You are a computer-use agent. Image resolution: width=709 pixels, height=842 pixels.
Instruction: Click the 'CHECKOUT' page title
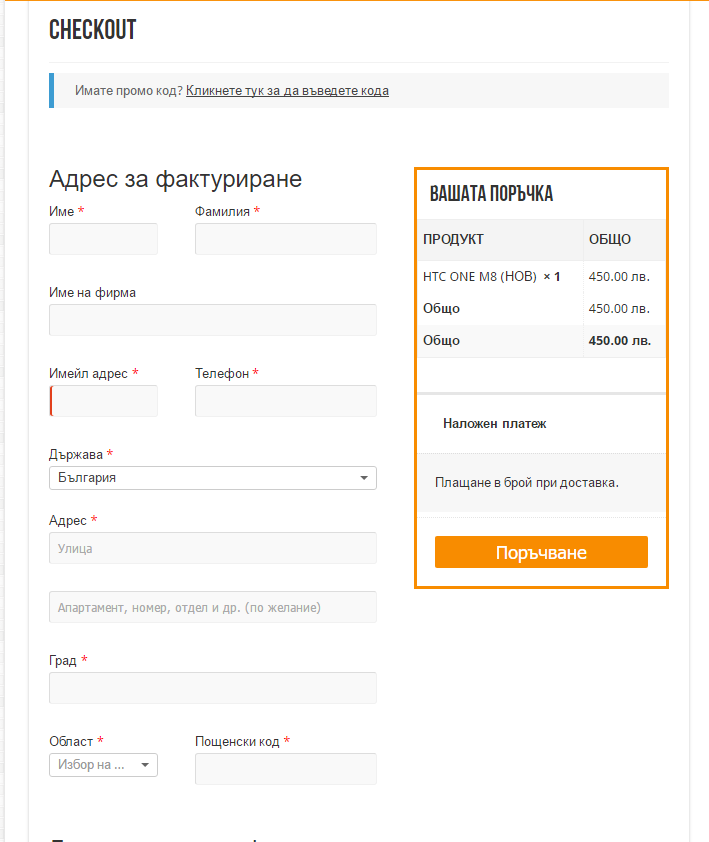point(92,30)
